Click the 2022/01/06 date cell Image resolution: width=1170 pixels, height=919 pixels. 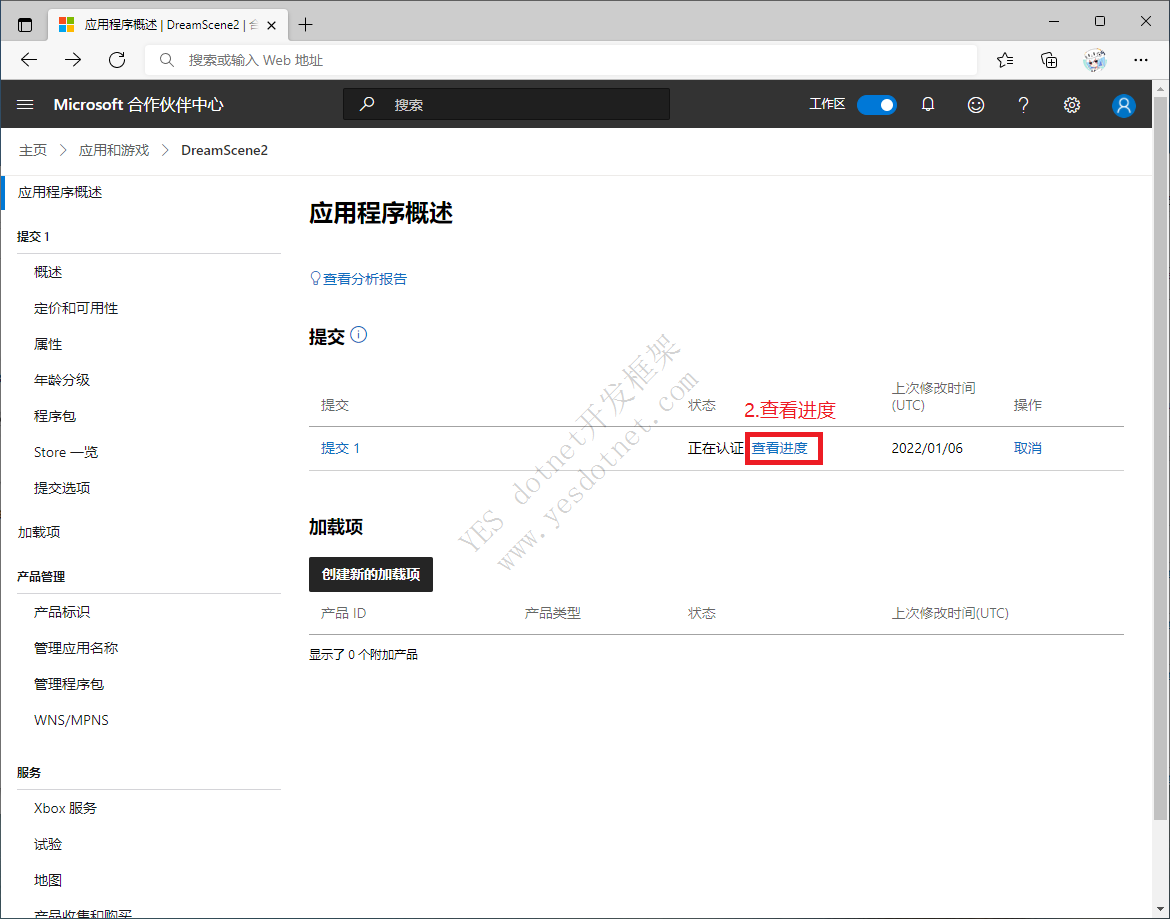coord(927,448)
